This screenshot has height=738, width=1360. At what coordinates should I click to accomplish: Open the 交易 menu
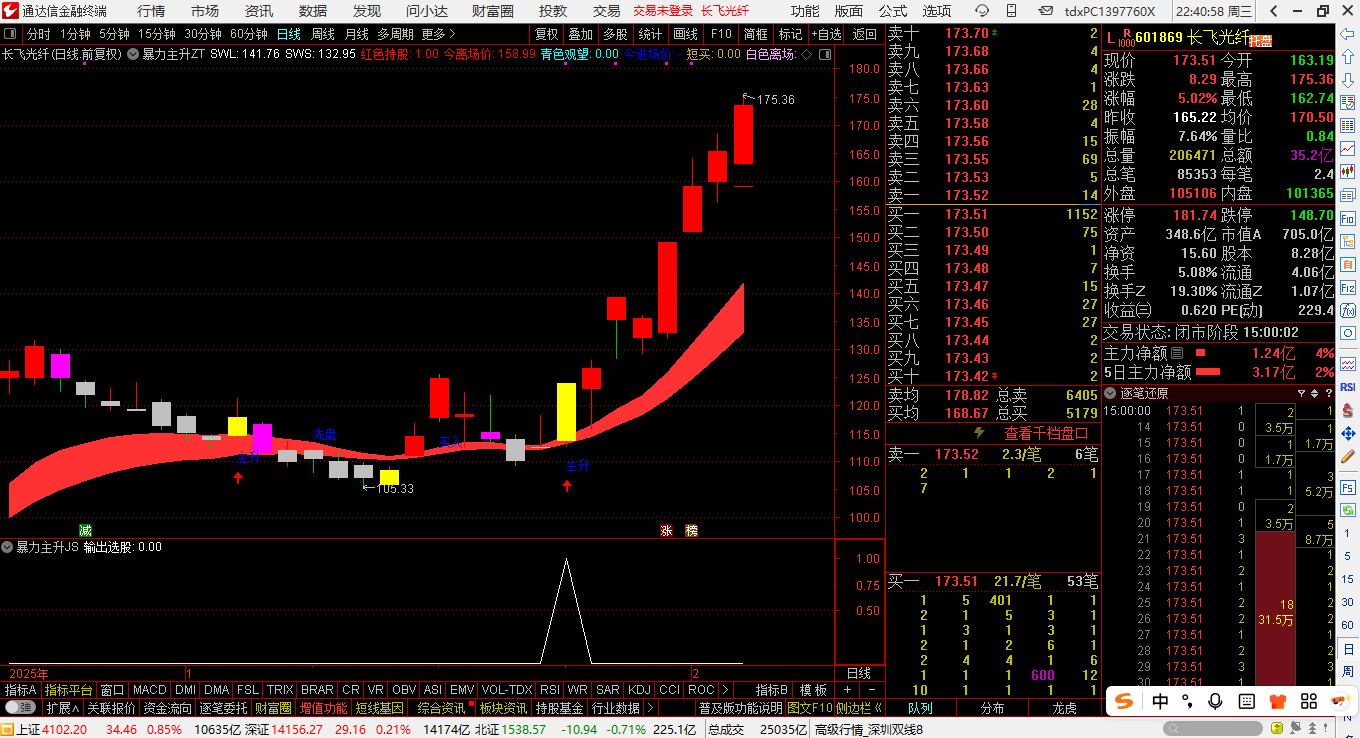coord(607,11)
